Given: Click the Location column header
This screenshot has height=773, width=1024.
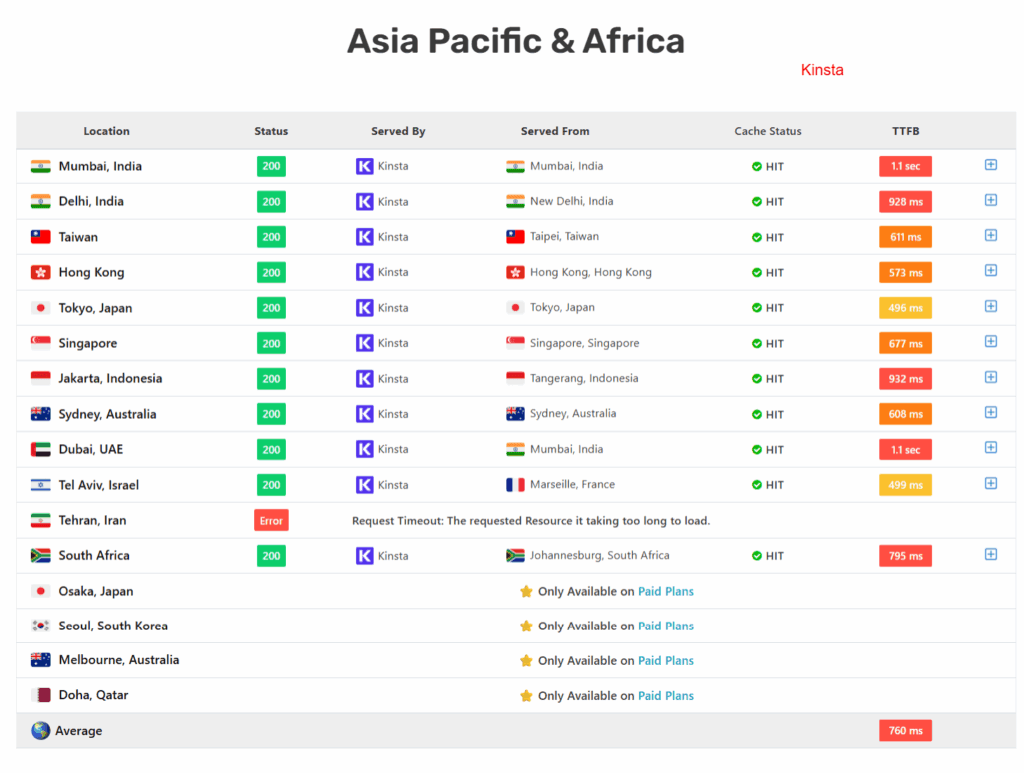Looking at the screenshot, I should pos(106,131).
